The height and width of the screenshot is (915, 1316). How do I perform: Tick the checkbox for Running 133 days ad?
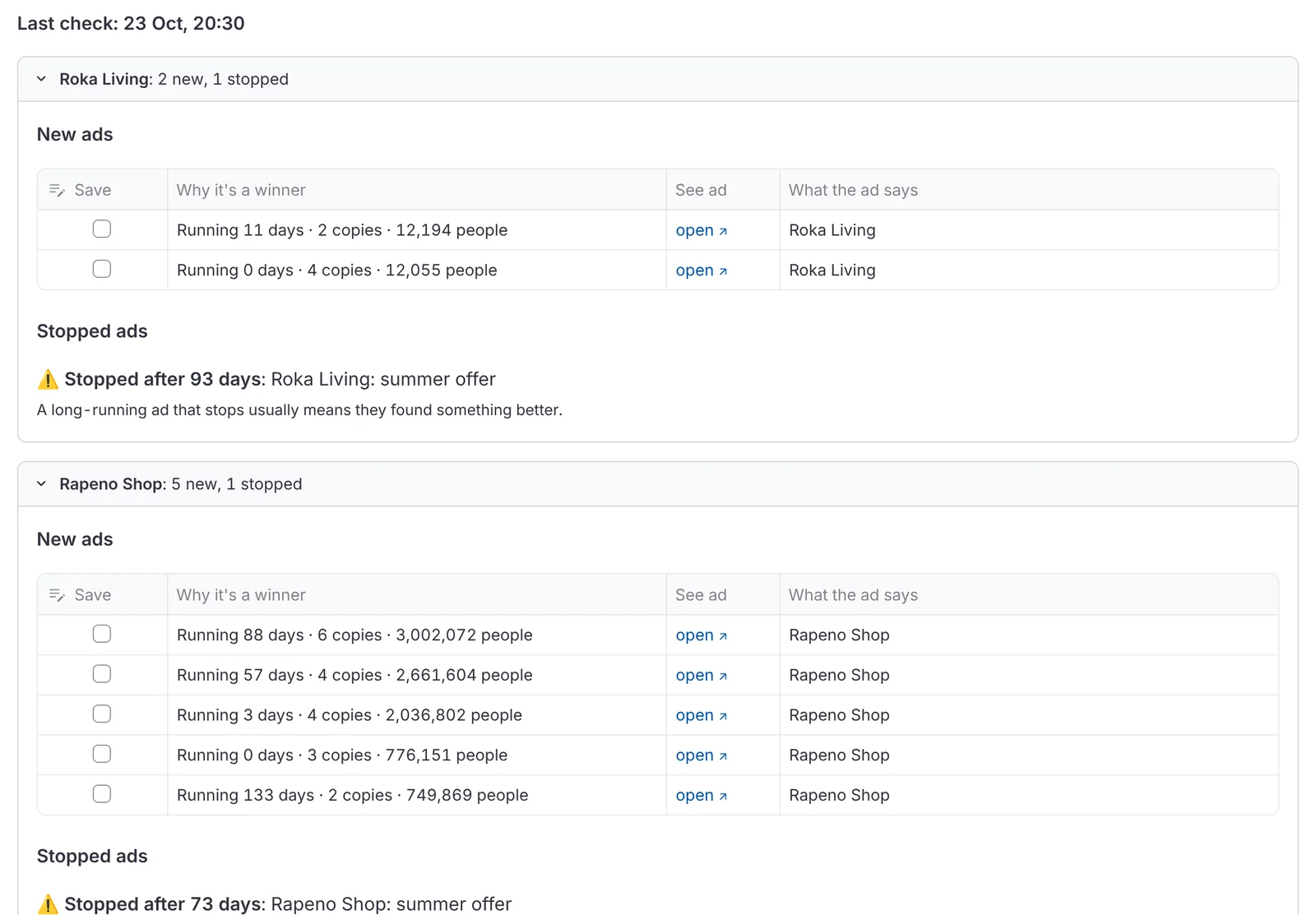click(x=102, y=794)
